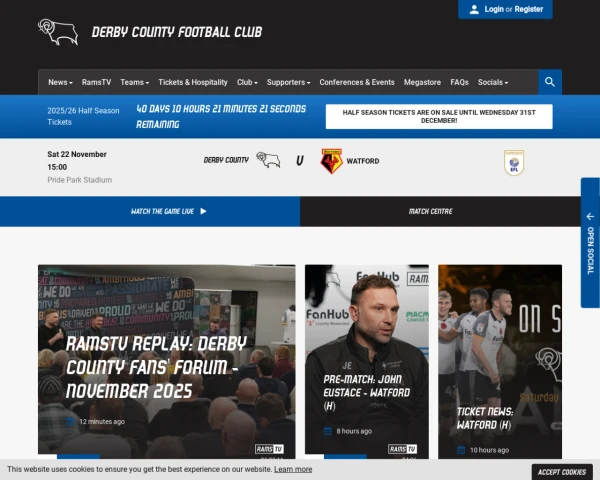Click calendar icon beside 12 minutes ago
The height and width of the screenshot is (480, 600).
[70, 421]
